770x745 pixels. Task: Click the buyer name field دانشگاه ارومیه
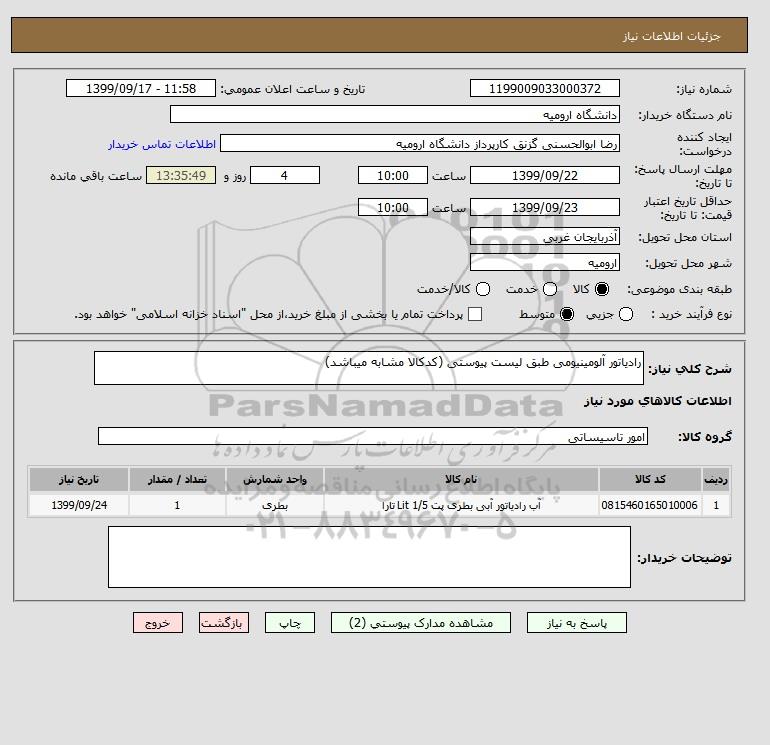pyautogui.click(x=395, y=114)
